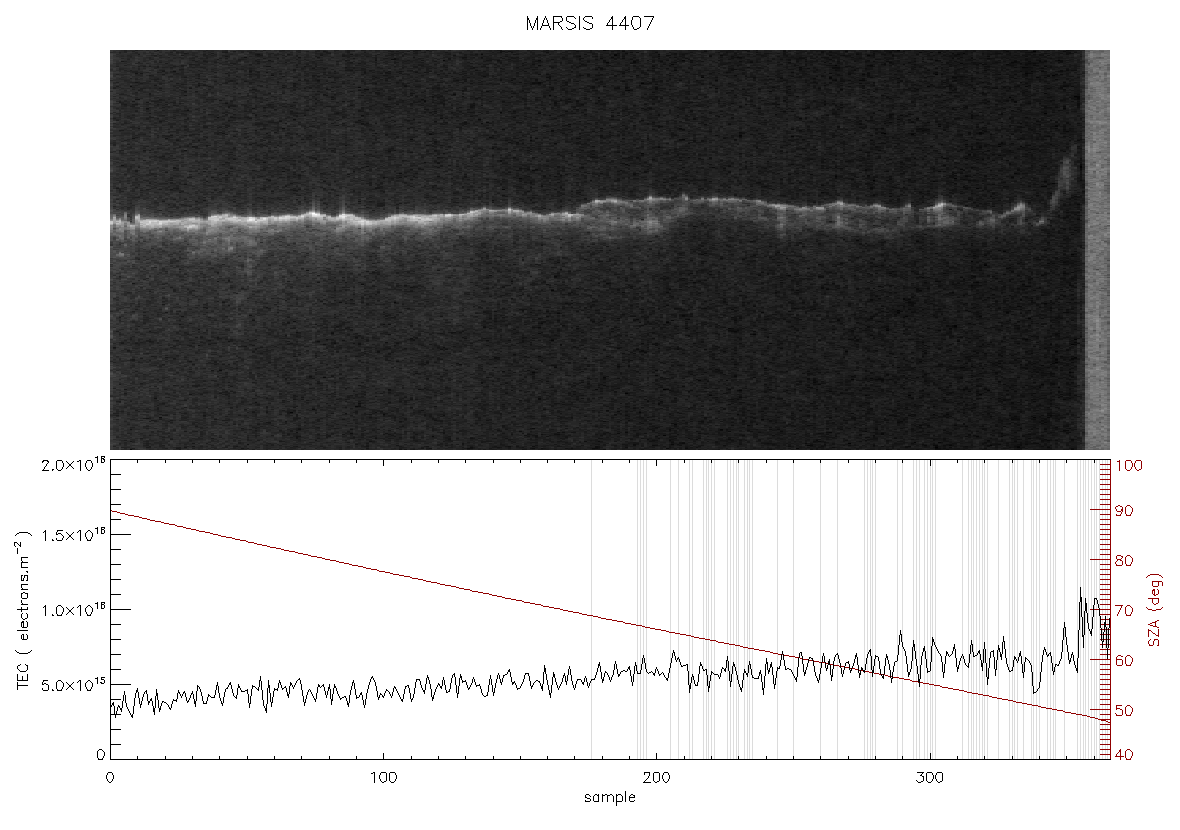Click the 1.0×10^16 TEC tick label

(x=73, y=610)
